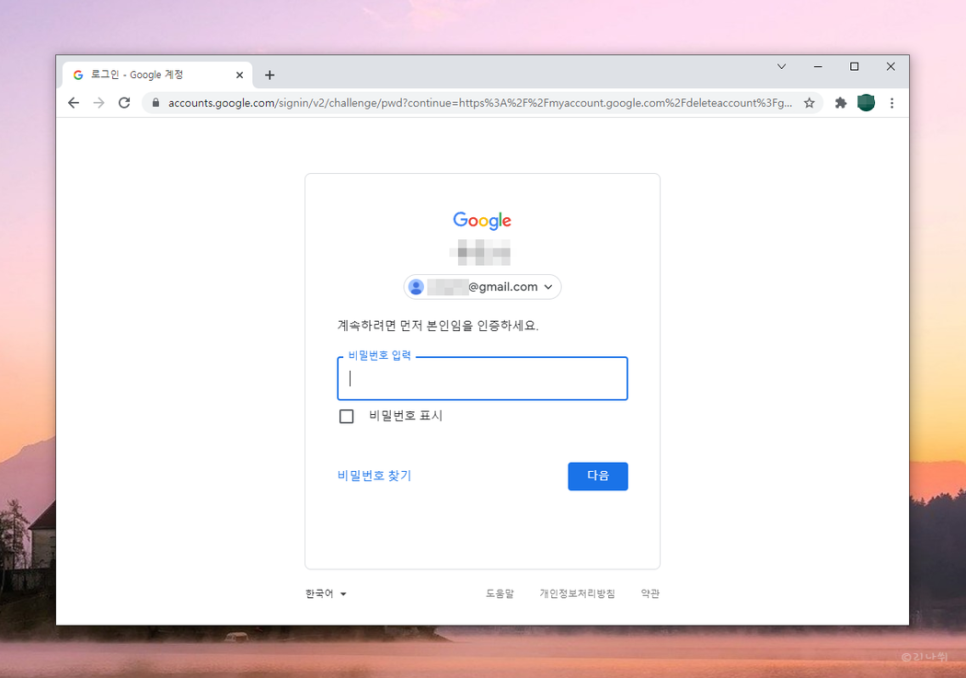Open the 도움말 link
This screenshot has width=966, height=678.
coord(497,592)
